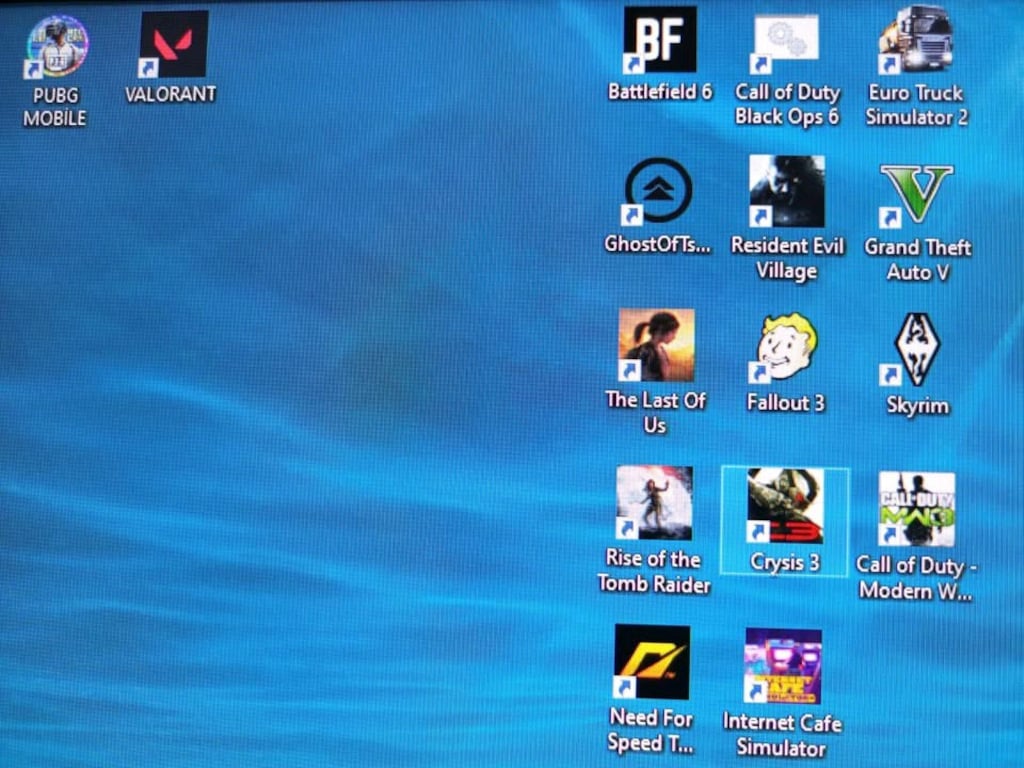Click the Skyrim label text
The image size is (1024, 768).
[x=918, y=406]
